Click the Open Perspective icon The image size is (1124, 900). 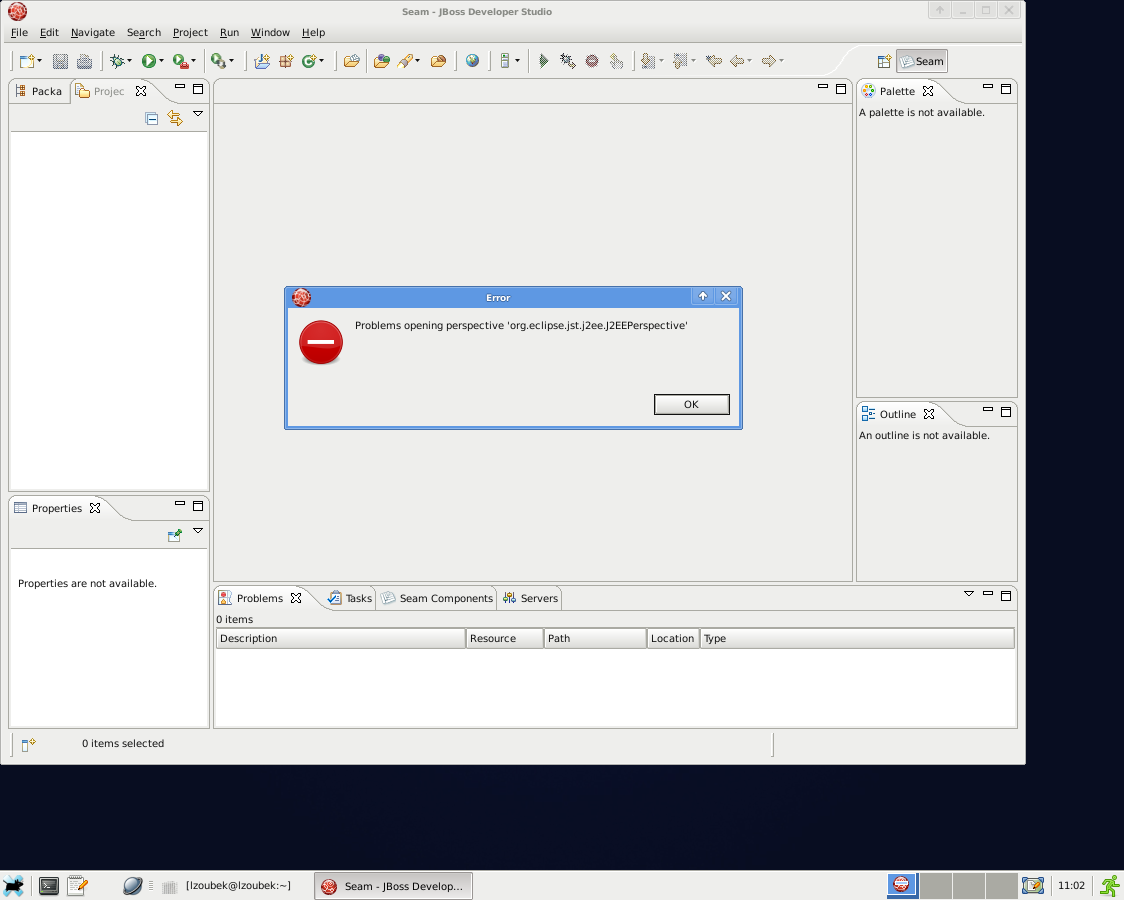(885, 62)
